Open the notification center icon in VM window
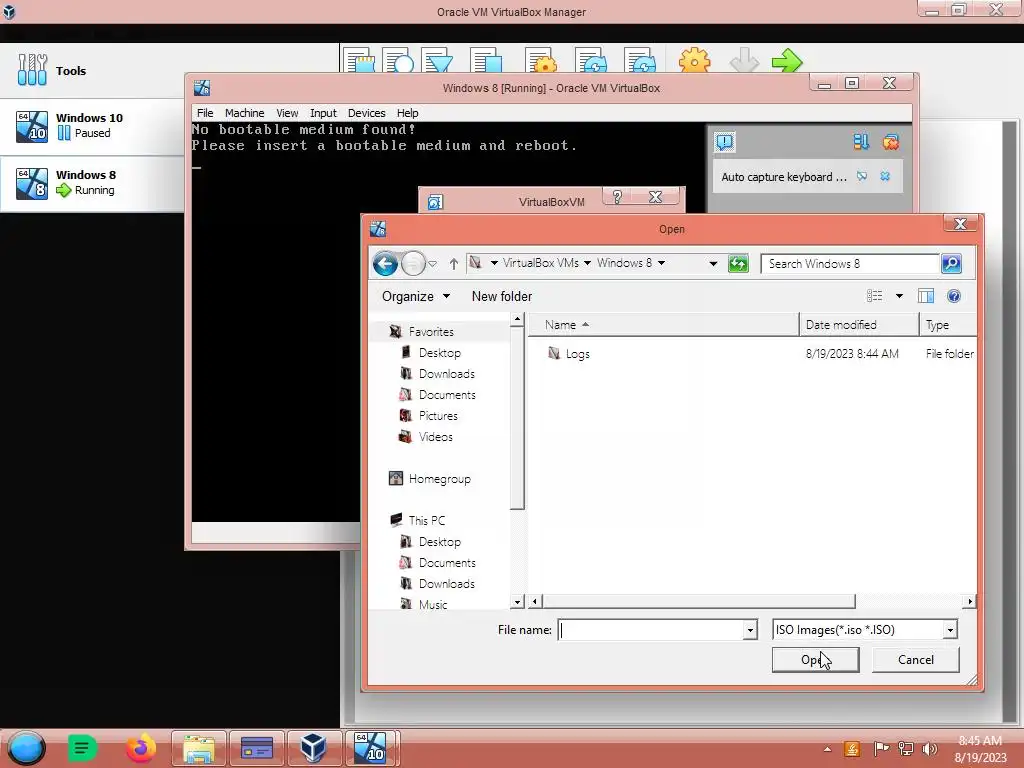The image size is (1024, 768). click(x=725, y=142)
